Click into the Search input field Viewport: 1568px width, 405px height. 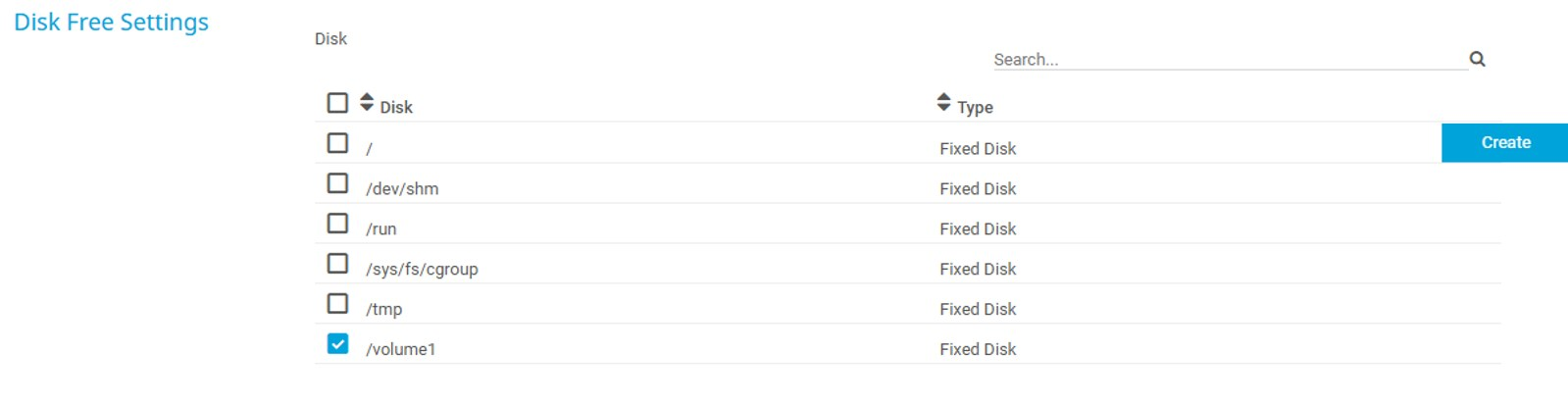(1226, 60)
